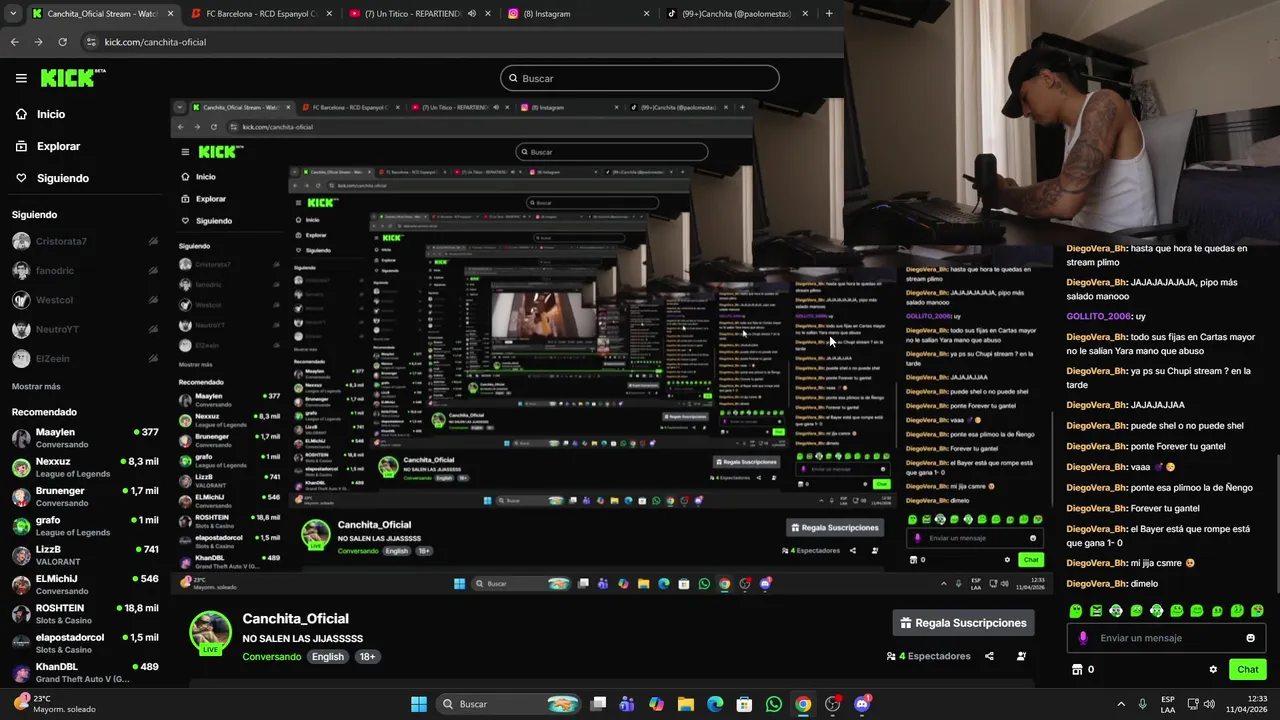
Task: Open recommended channel Nexxuz
Action: [85, 467]
